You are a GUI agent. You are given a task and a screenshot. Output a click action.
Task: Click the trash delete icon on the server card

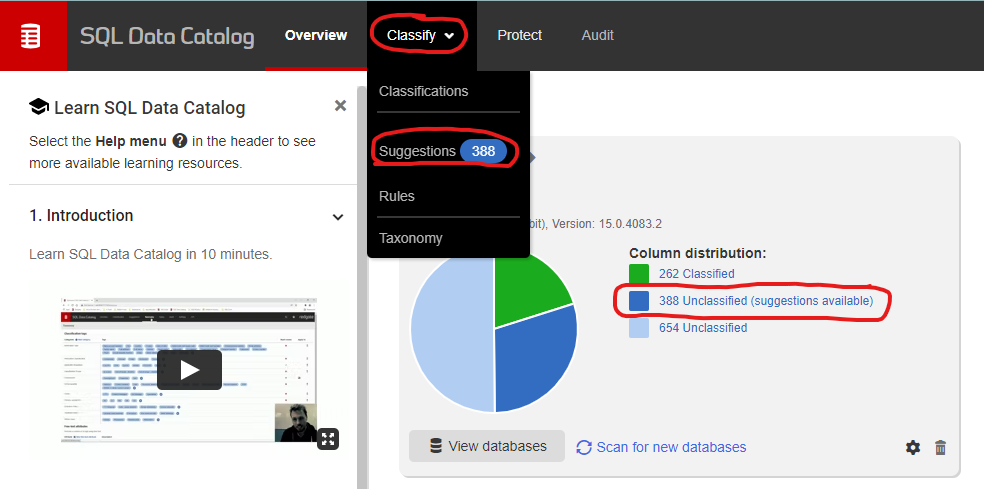tap(940, 447)
